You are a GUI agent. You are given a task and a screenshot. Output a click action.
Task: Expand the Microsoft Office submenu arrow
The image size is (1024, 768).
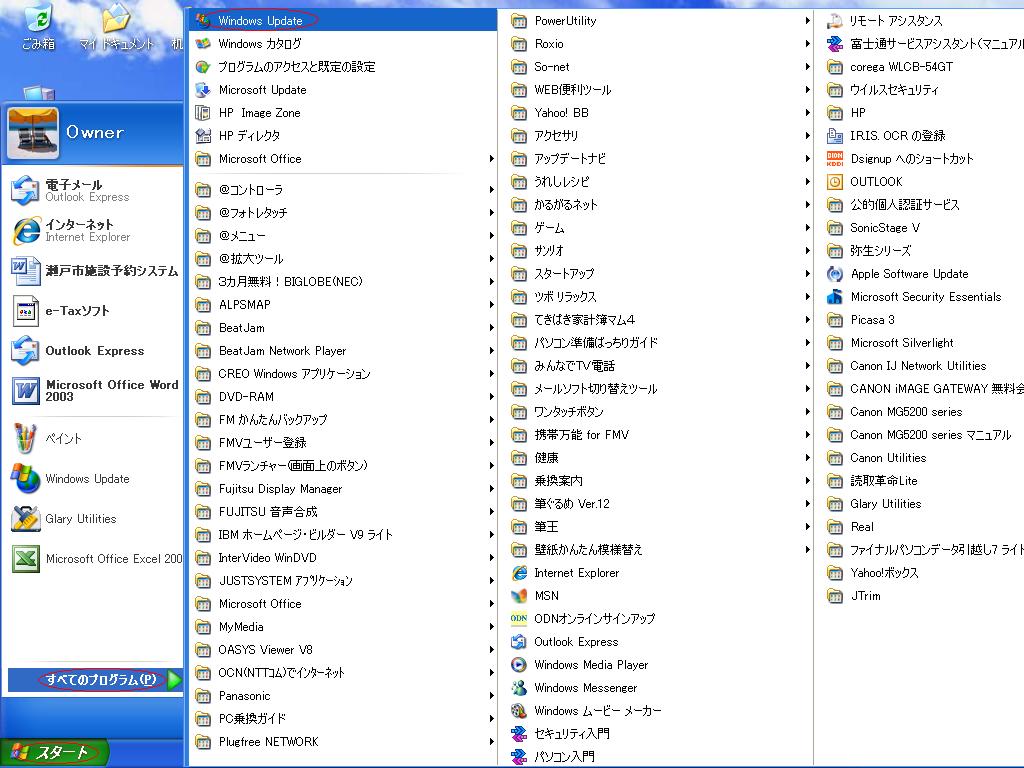492,159
